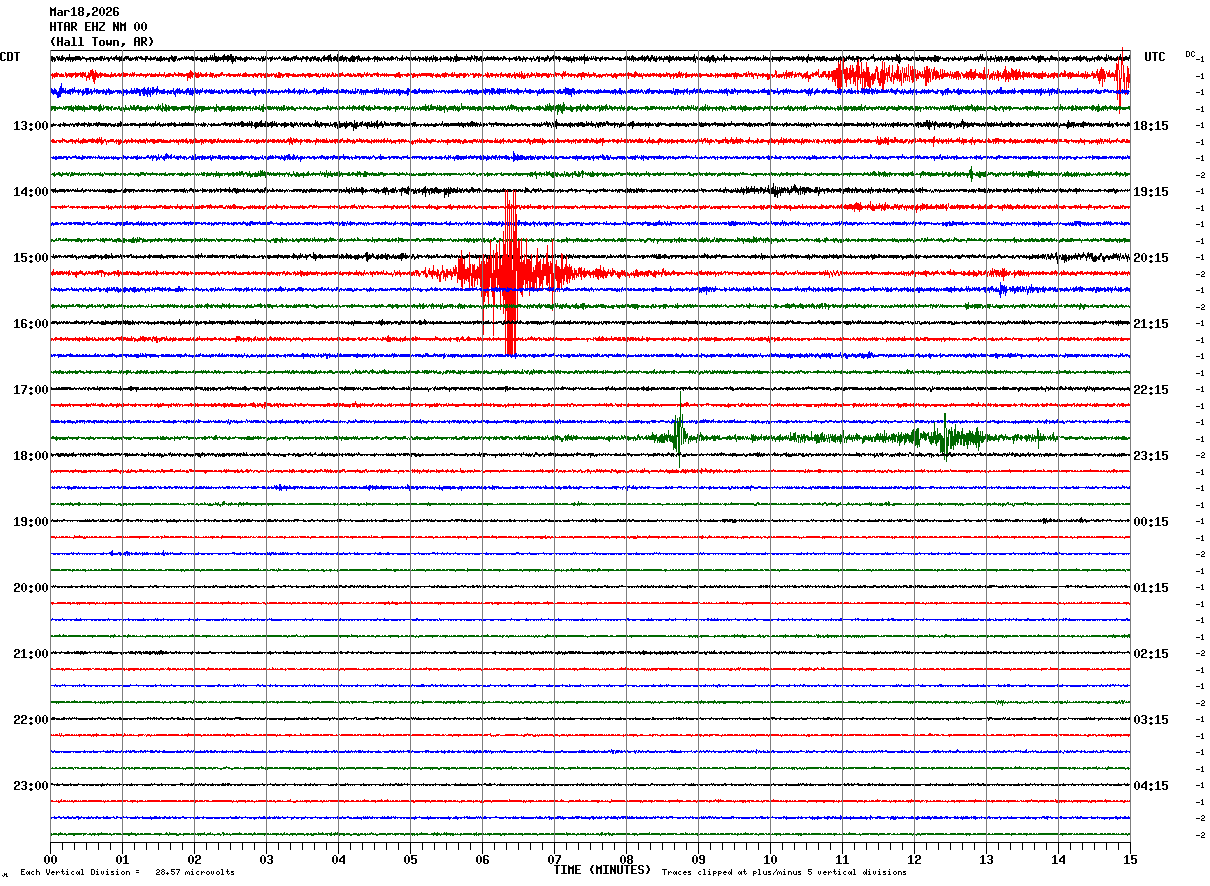
Task: Click minute 03 tick label on bottom axis
Action: pos(266,859)
